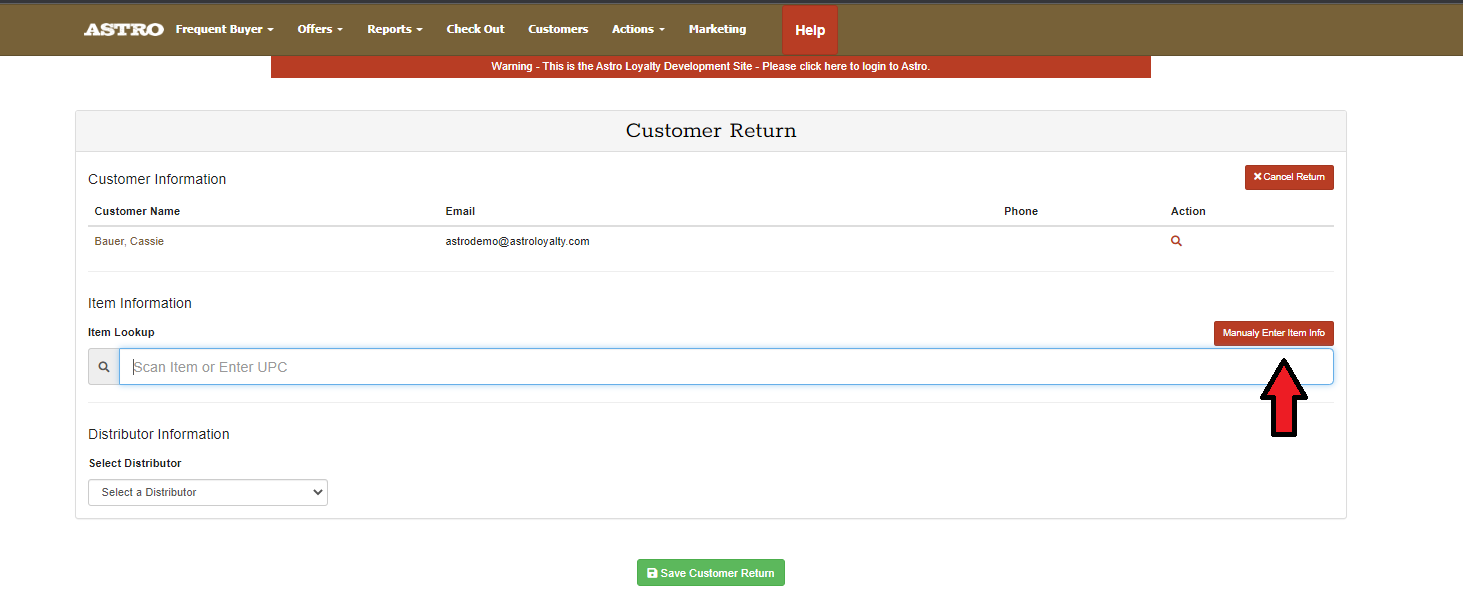Viewport: 1463px width, 603px height.
Task: Click the search icon beside Item Lookup field
Action: 103,367
